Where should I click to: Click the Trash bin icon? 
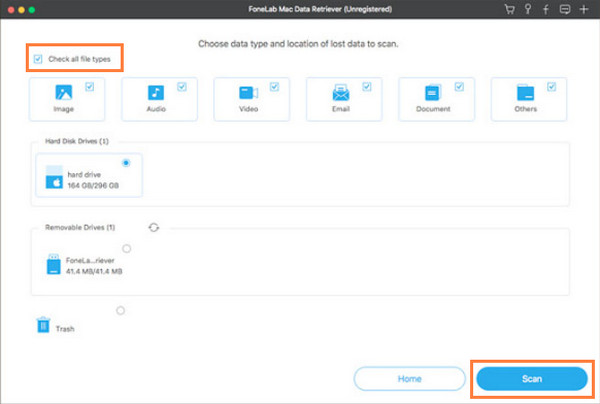point(43,325)
